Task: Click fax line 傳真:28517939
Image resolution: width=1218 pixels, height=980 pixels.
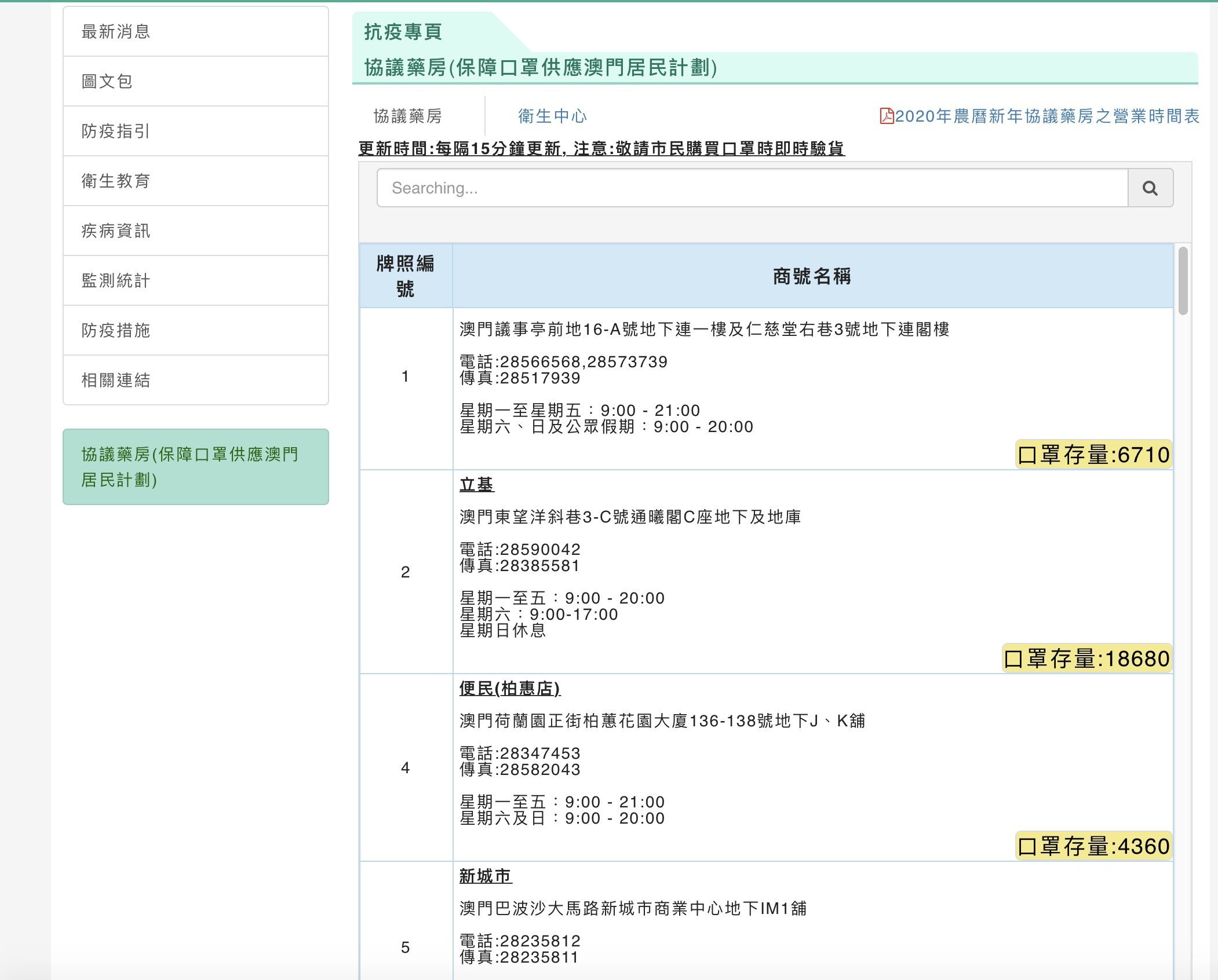Action: tap(520, 378)
